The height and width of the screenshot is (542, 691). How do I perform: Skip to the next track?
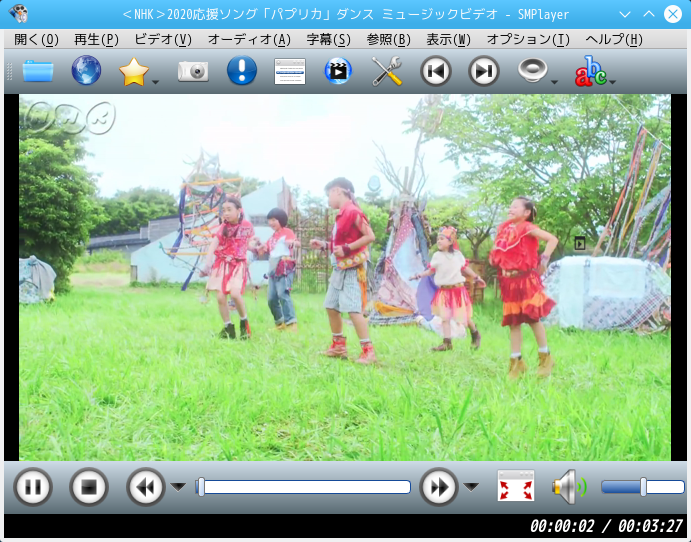click(483, 71)
